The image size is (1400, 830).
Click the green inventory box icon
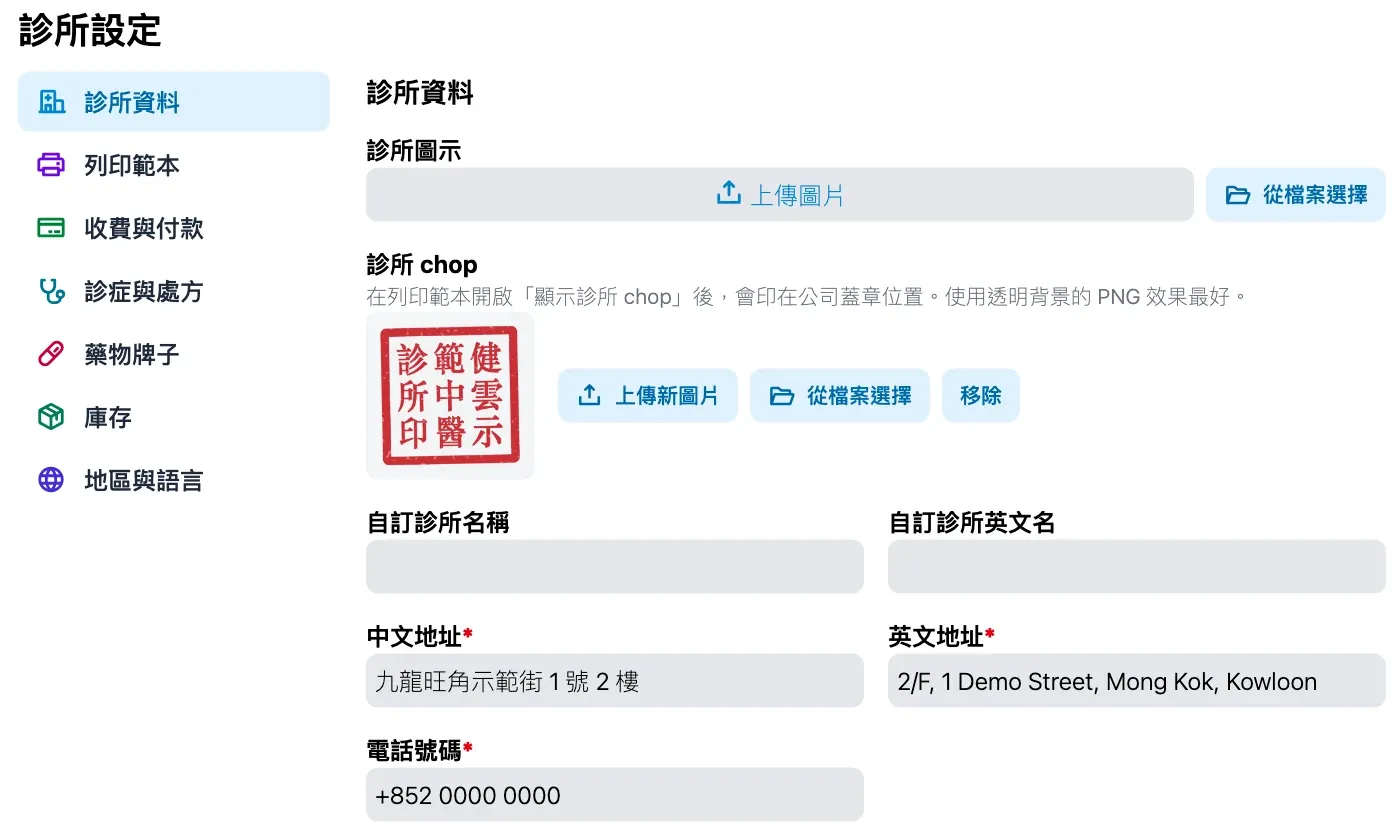[x=51, y=417]
